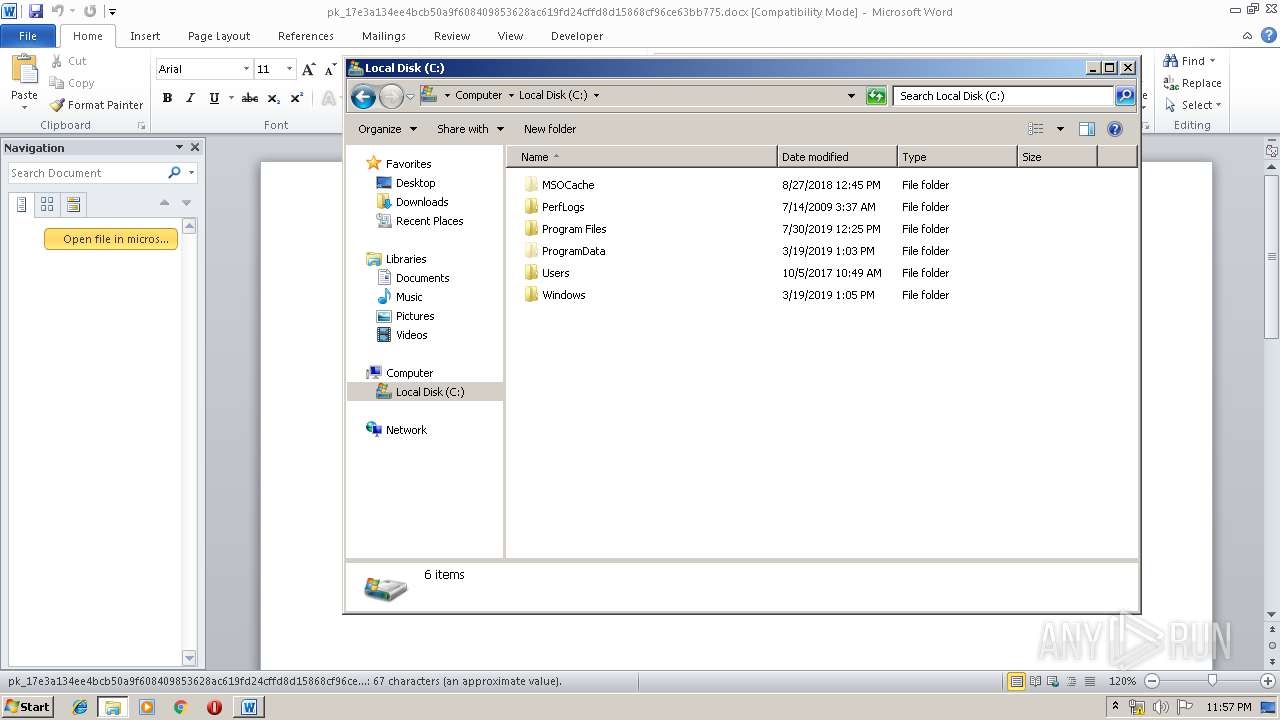The width and height of the screenshot is (1280, 720).
Task: Toggle Underline formatting in Word
Action: 213,98
